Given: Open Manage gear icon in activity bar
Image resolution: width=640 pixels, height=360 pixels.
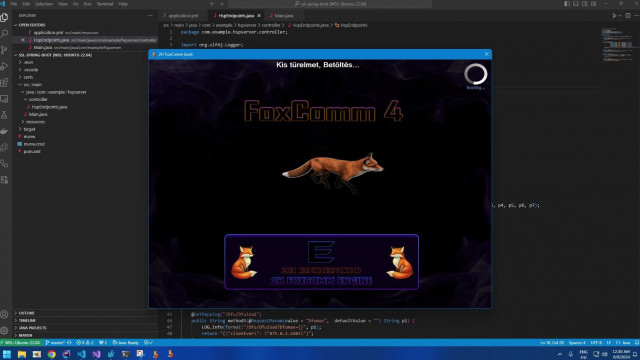Looking at the screenshot, I should (x=4, y=330).
